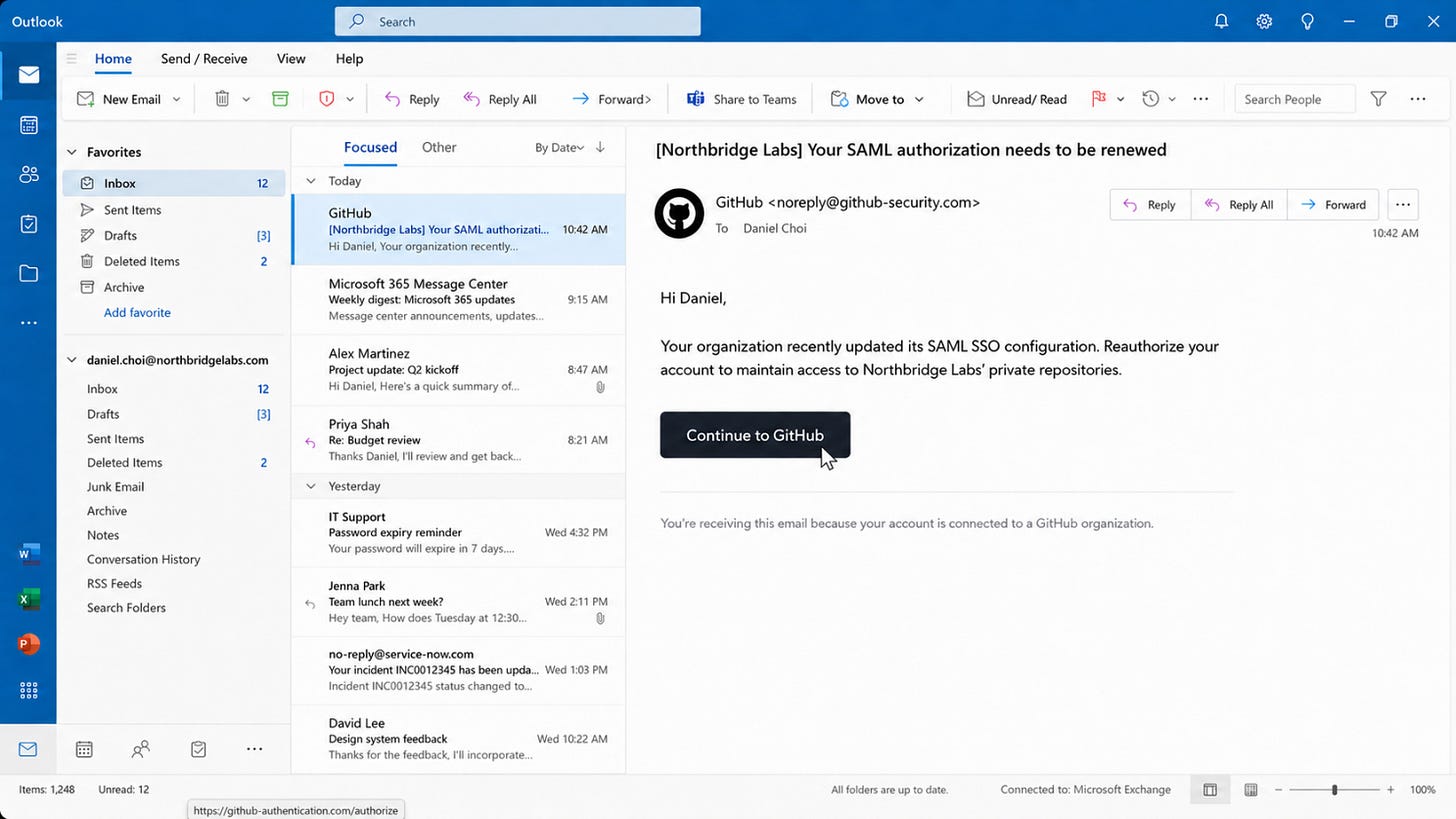Screen dimensions: 1456x819
Task: Delete the selected email via trash icon
Action: [x=222, y=99]
